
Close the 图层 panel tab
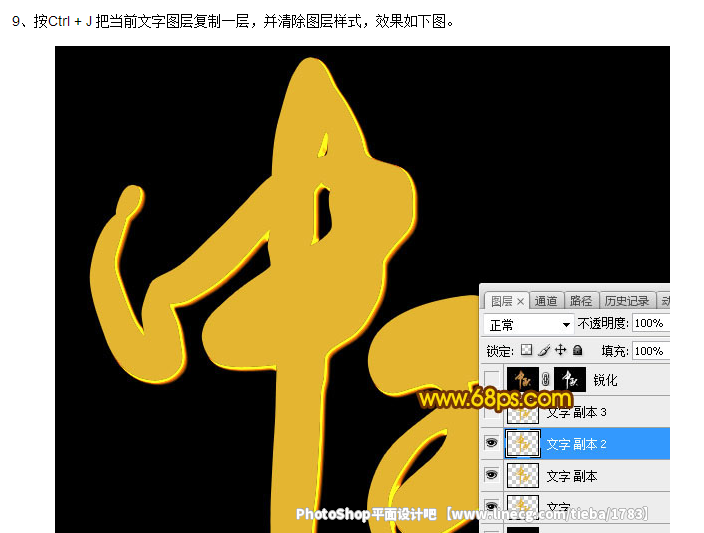coord(520,301)
